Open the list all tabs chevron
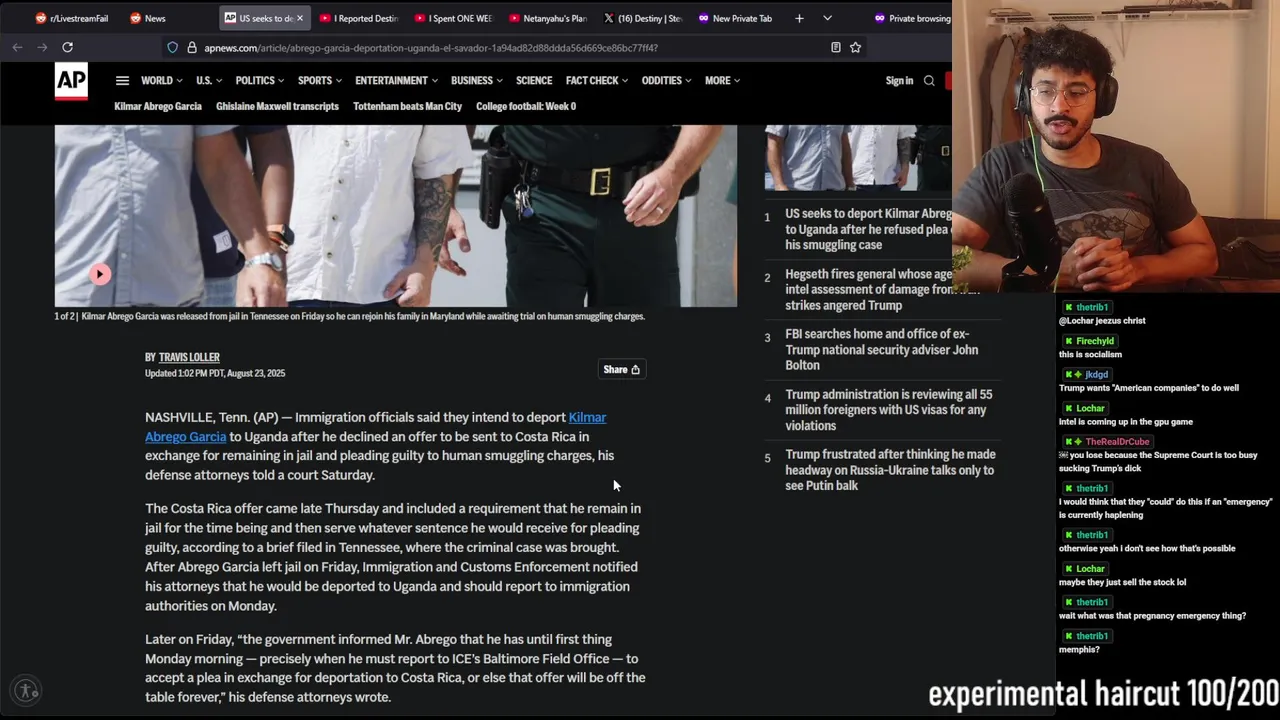 [827, 18]
